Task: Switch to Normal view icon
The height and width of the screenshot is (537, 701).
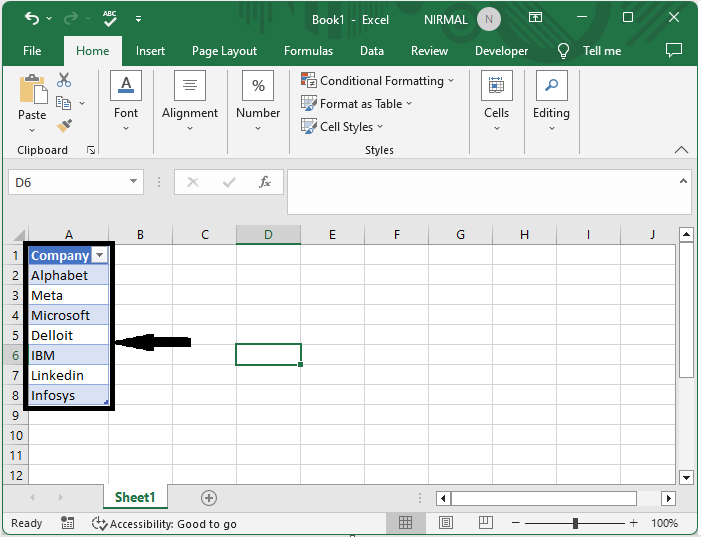Action: pos(405,522)
